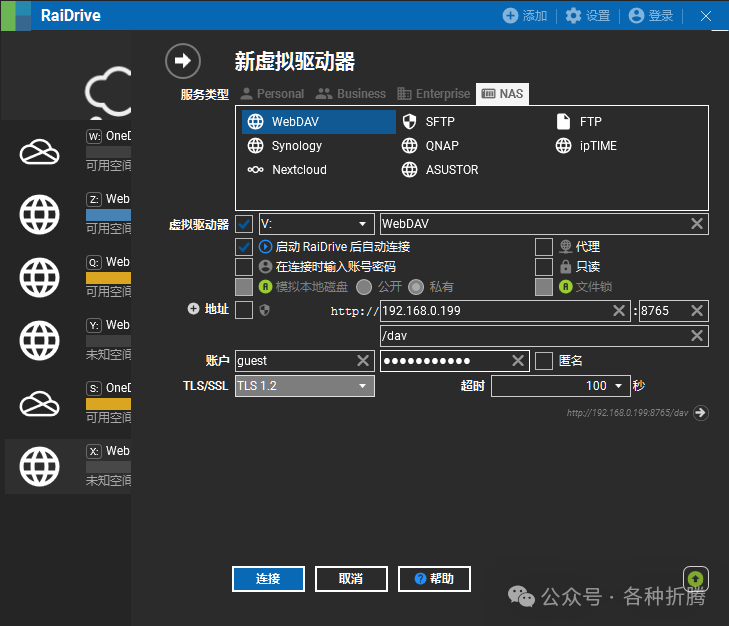The image size is (729, 626).
Task: Toggle 启动 RaiDrive 后自动连接 checkbox
Action: point(244,246)
